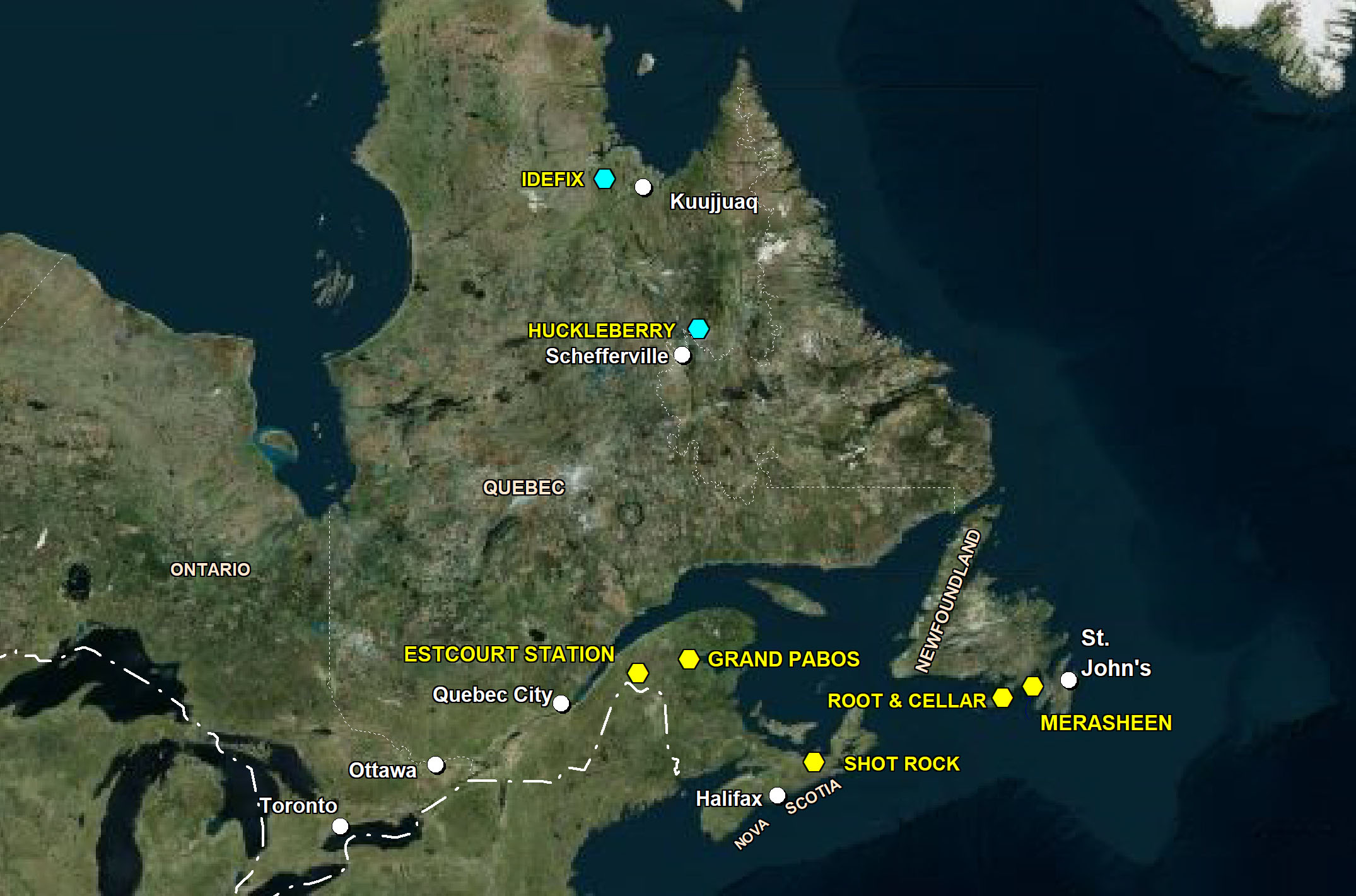Click the Kuujjuaq city dot
Image resolution: width=1356 pixels, height=896 pixels.
[643, 187]
